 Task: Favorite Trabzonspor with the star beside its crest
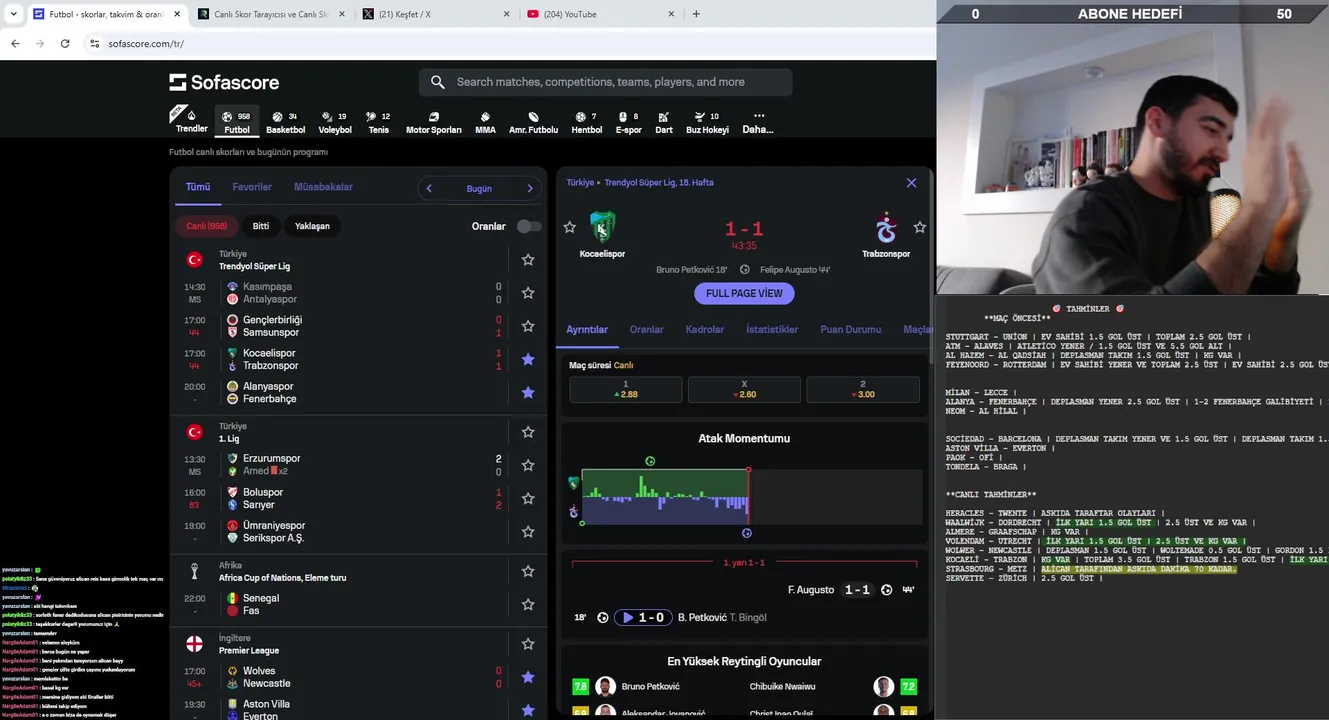coord(919,227)
